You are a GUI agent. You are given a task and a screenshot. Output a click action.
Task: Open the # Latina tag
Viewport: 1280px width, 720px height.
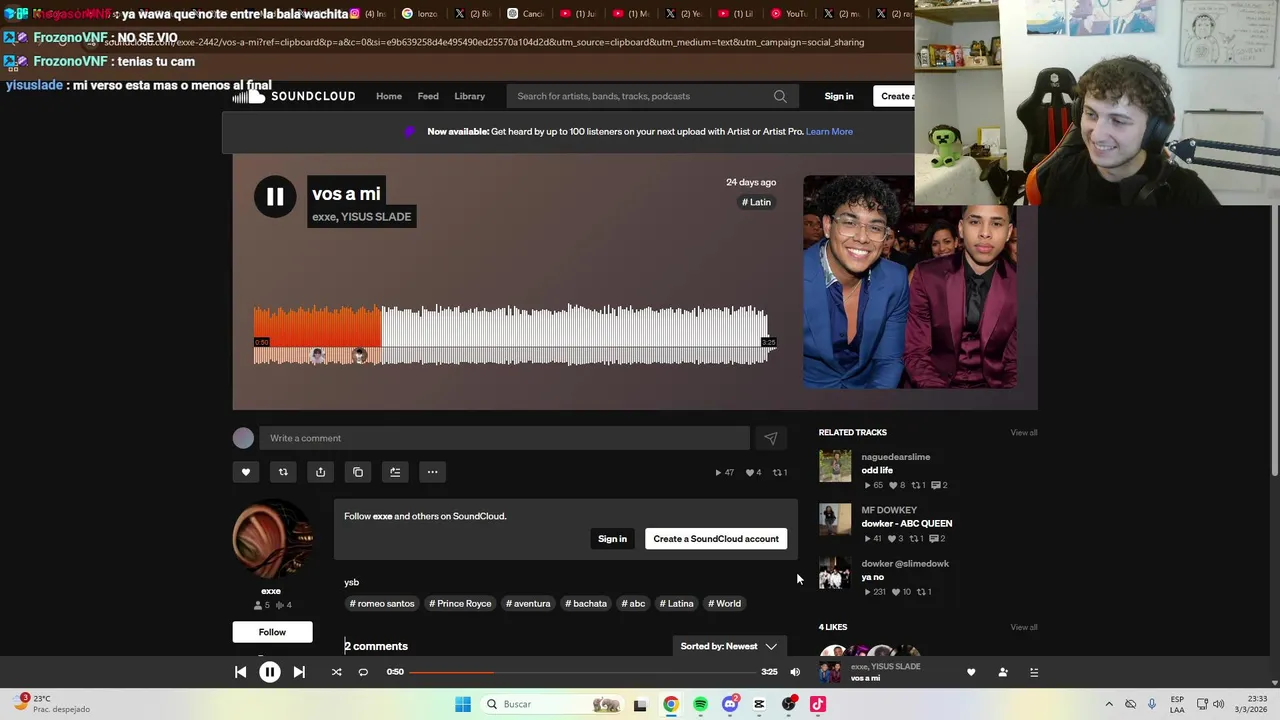677,603
